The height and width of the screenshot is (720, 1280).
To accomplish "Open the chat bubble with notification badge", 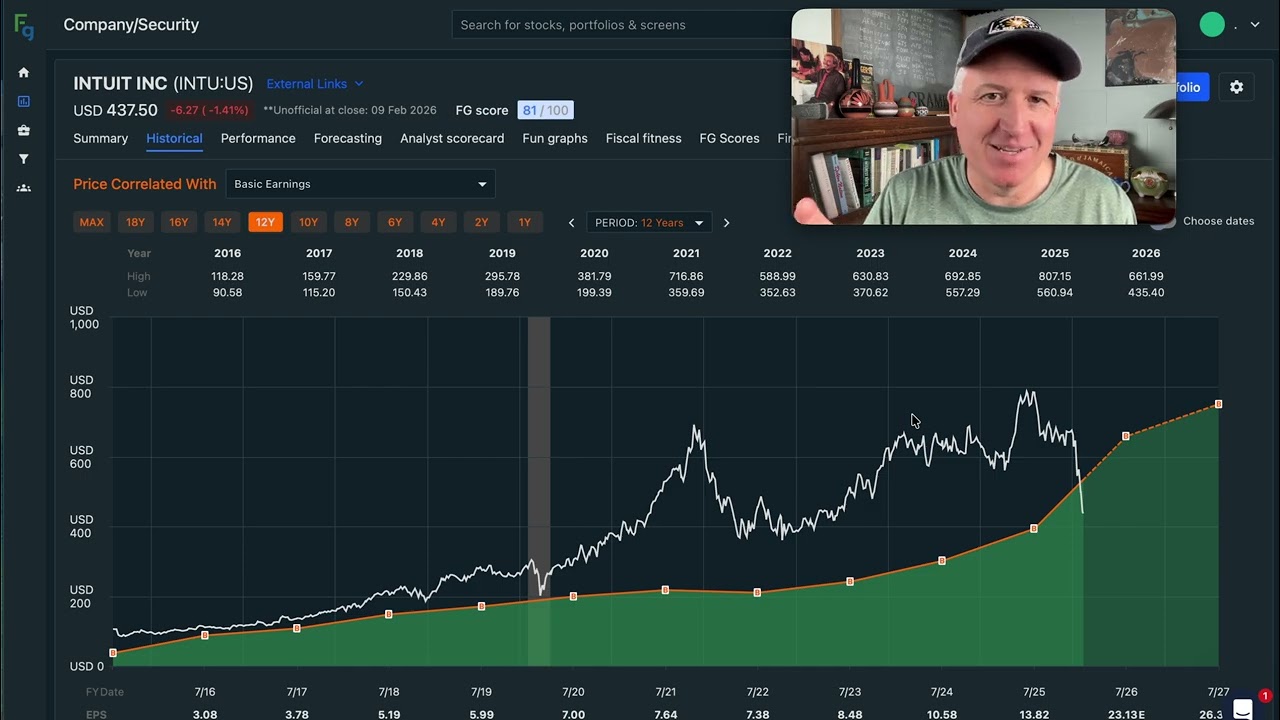I will [x=1245, y=707].
